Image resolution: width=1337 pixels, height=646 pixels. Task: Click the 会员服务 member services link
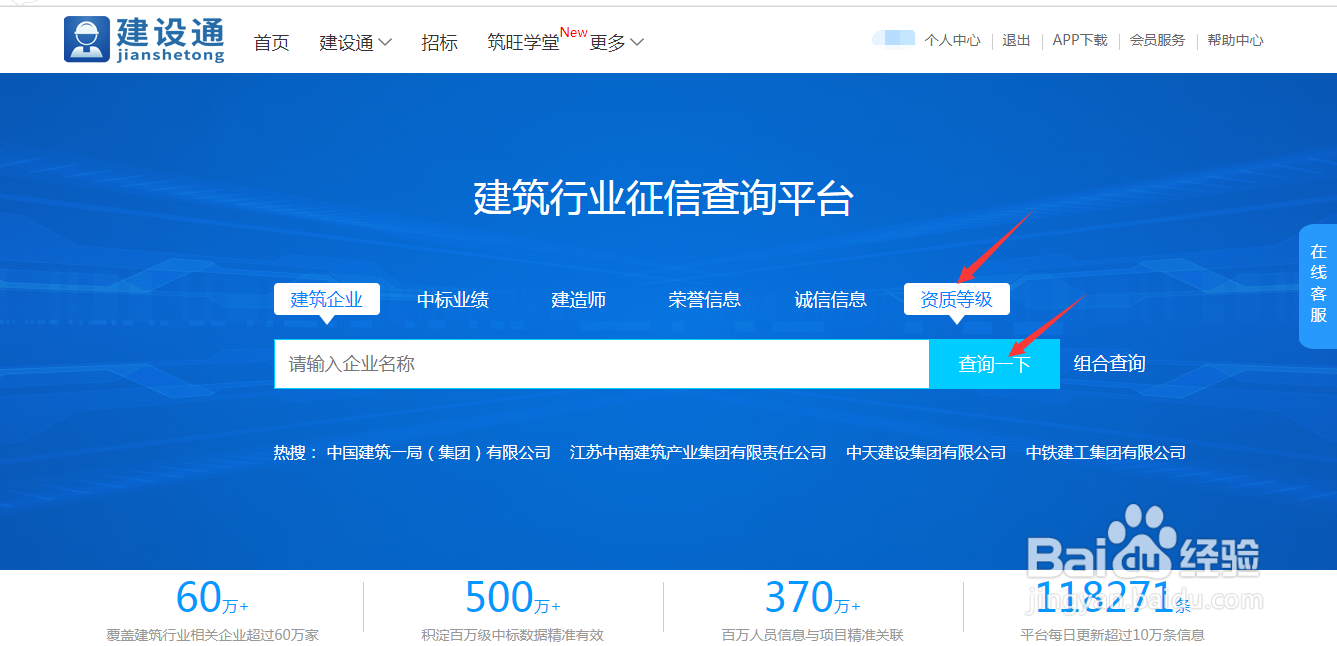(x=1156, y=41)
